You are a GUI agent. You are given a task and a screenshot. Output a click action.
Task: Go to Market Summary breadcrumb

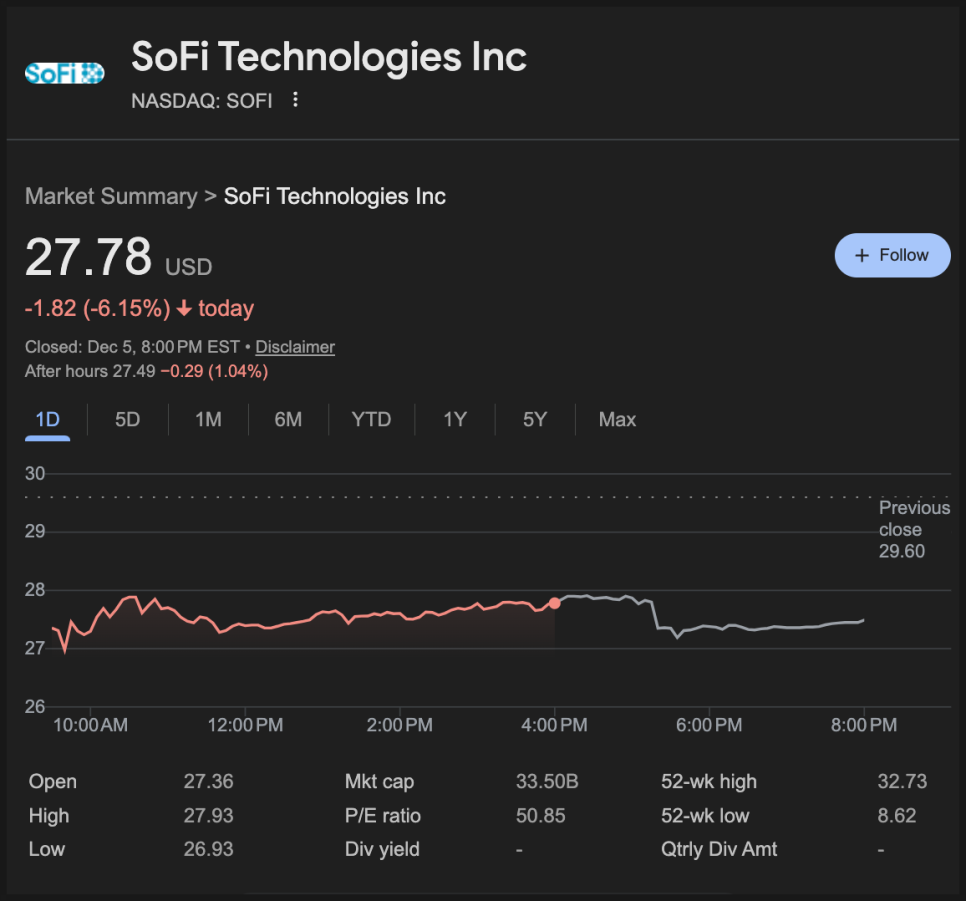(x=110, y=196)
